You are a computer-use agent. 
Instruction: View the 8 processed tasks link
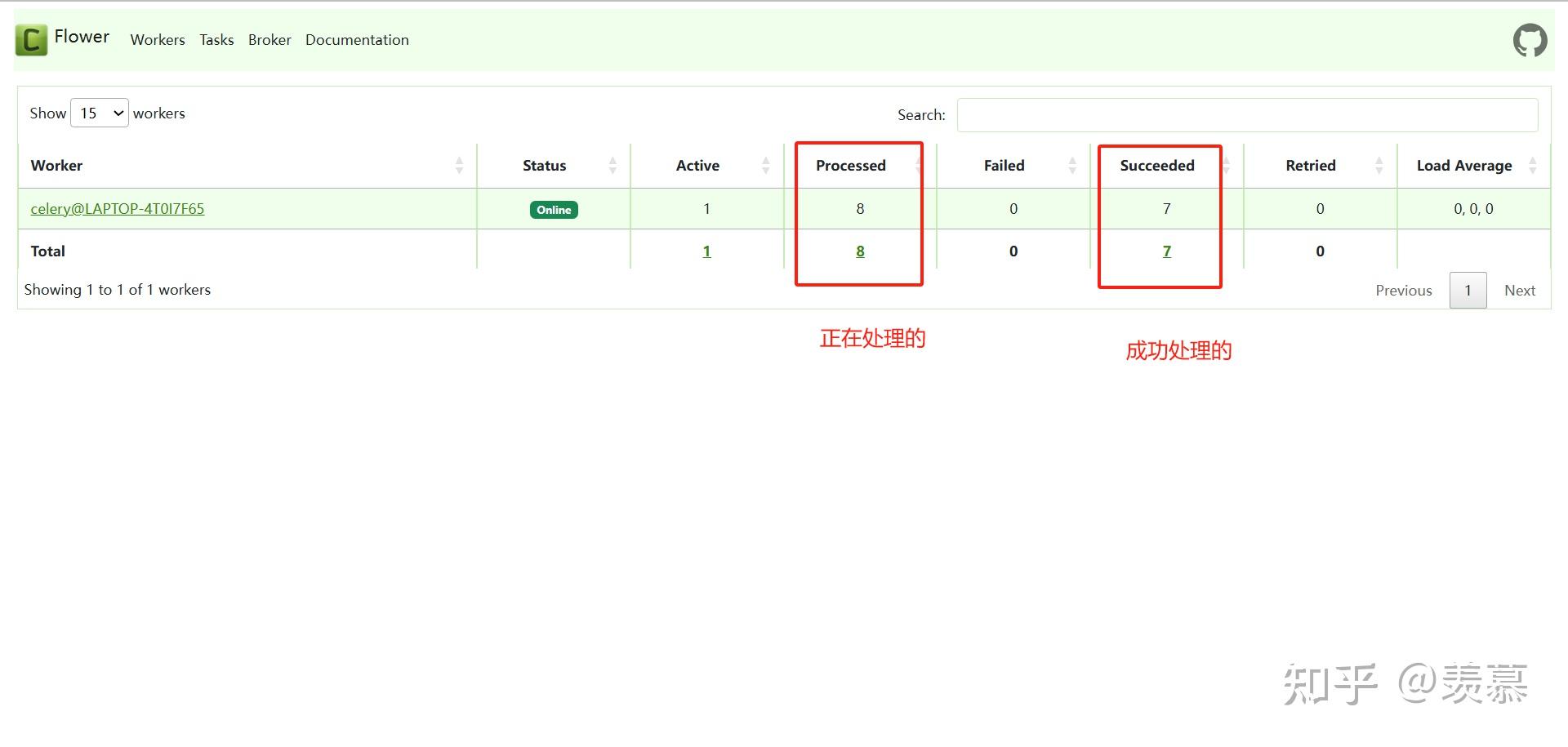pos(859,251)
